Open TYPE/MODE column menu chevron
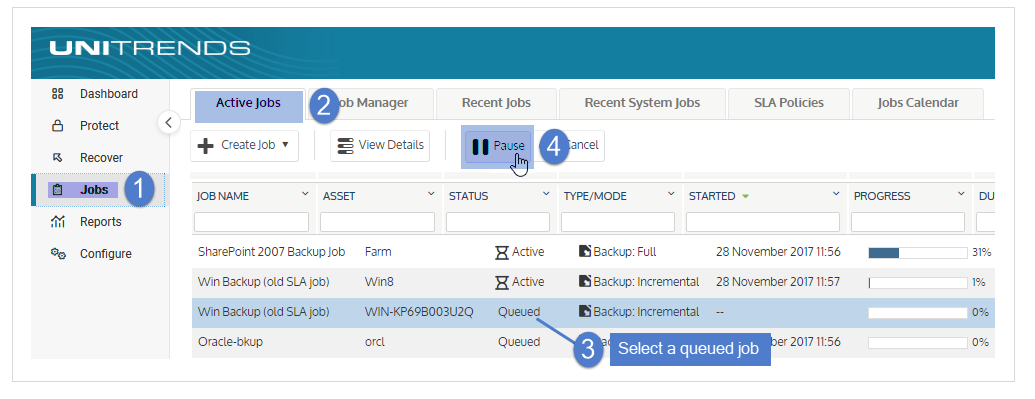 671,194
